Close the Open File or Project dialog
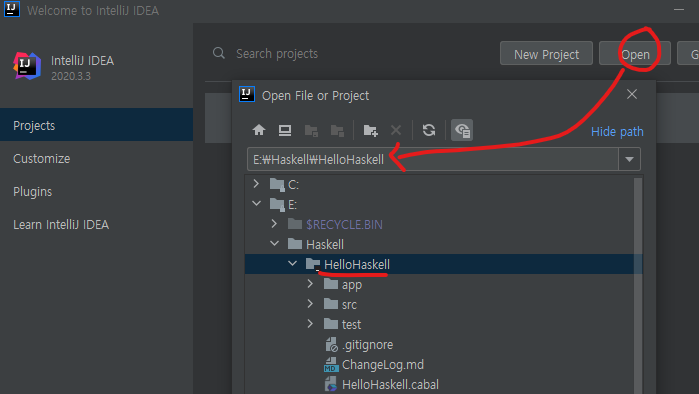This screenshot has height=394, width=699. (632, 94)
